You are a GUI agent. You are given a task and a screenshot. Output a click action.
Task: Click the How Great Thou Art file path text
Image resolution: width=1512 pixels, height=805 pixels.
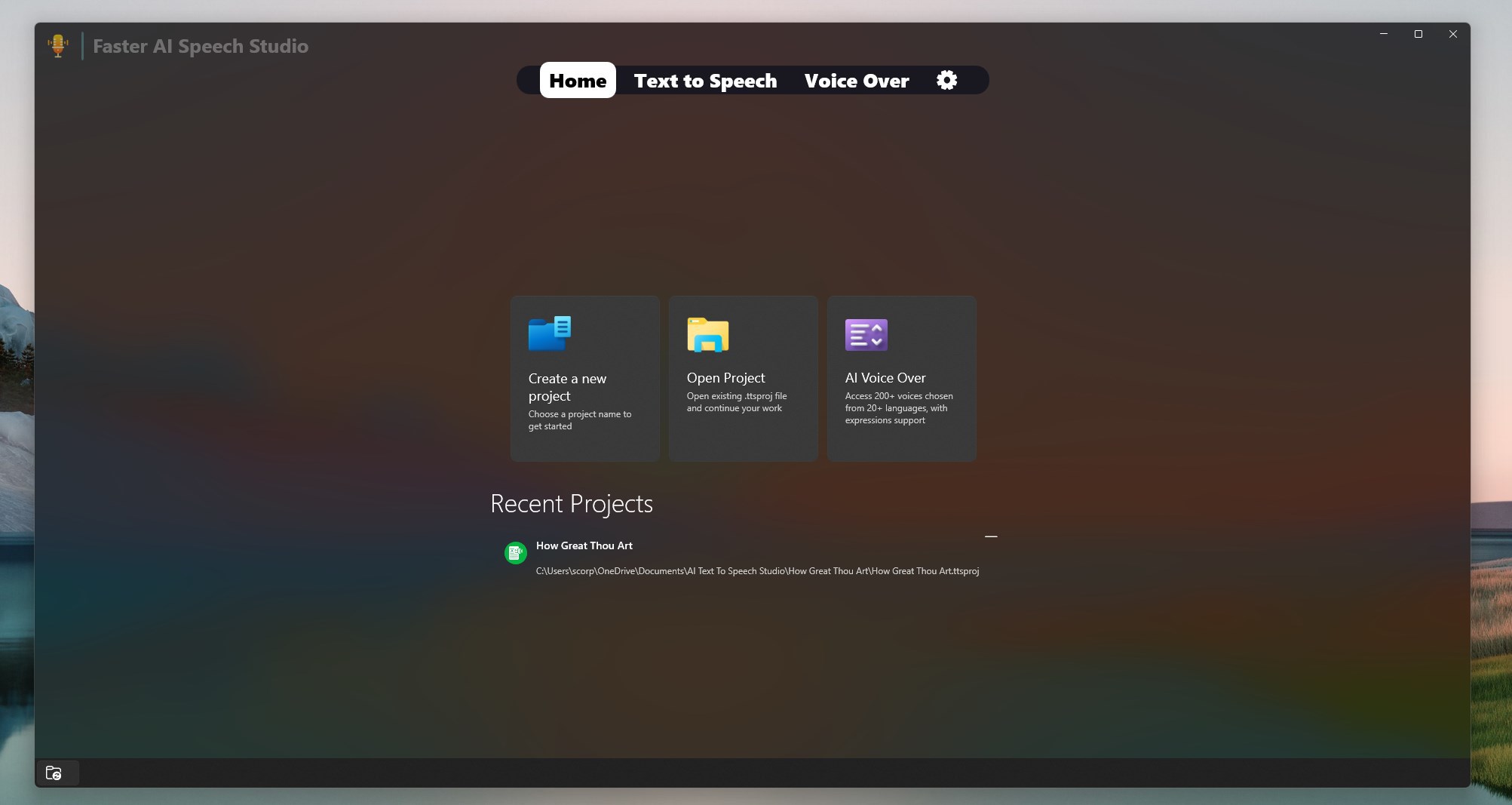point(756,571)
